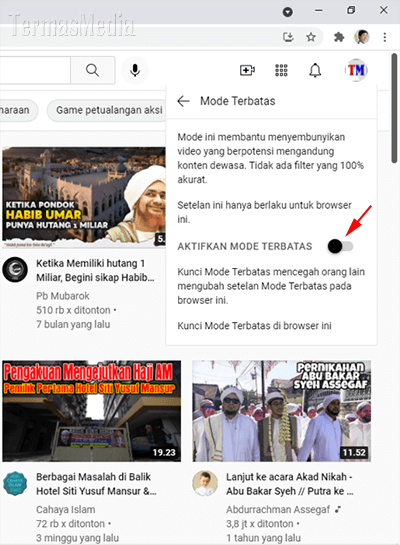Start voice search with microphone icon
Image resolution: width=400 pixels, height=545 pixels.
[x=135, y=70]
